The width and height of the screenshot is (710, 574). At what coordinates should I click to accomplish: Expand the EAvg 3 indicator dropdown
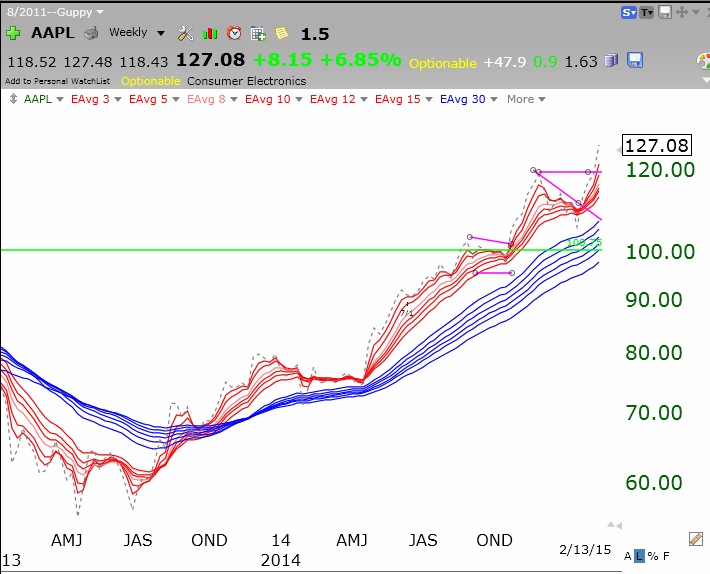(x=118, y=99)
